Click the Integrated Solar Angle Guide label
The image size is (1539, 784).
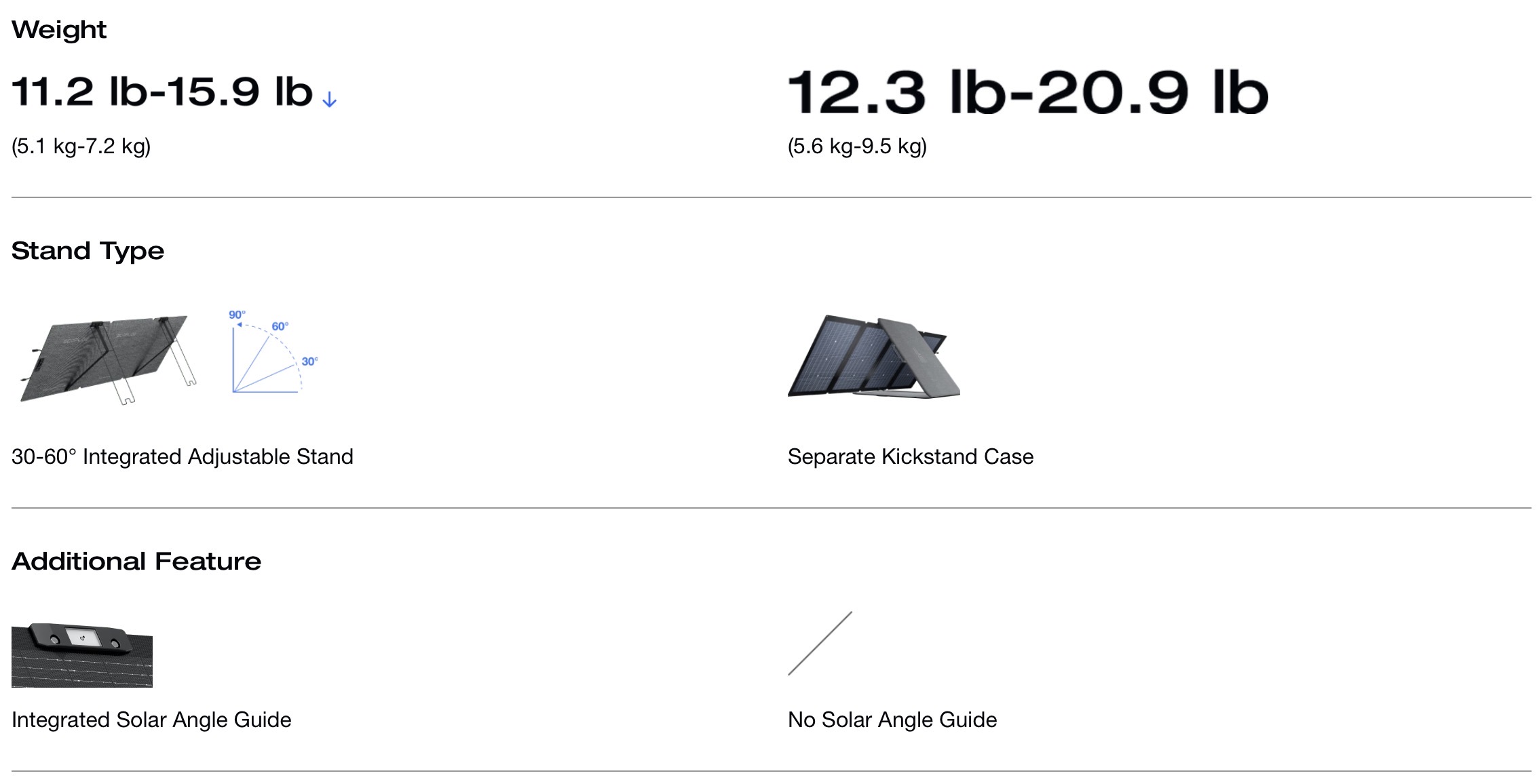pyautogui.click(x=151, y=720)
